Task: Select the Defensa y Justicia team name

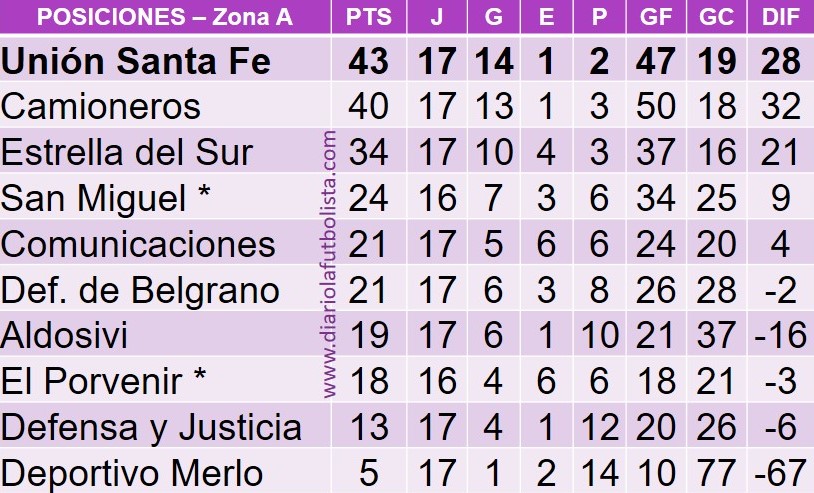Action: coord(151,427)
